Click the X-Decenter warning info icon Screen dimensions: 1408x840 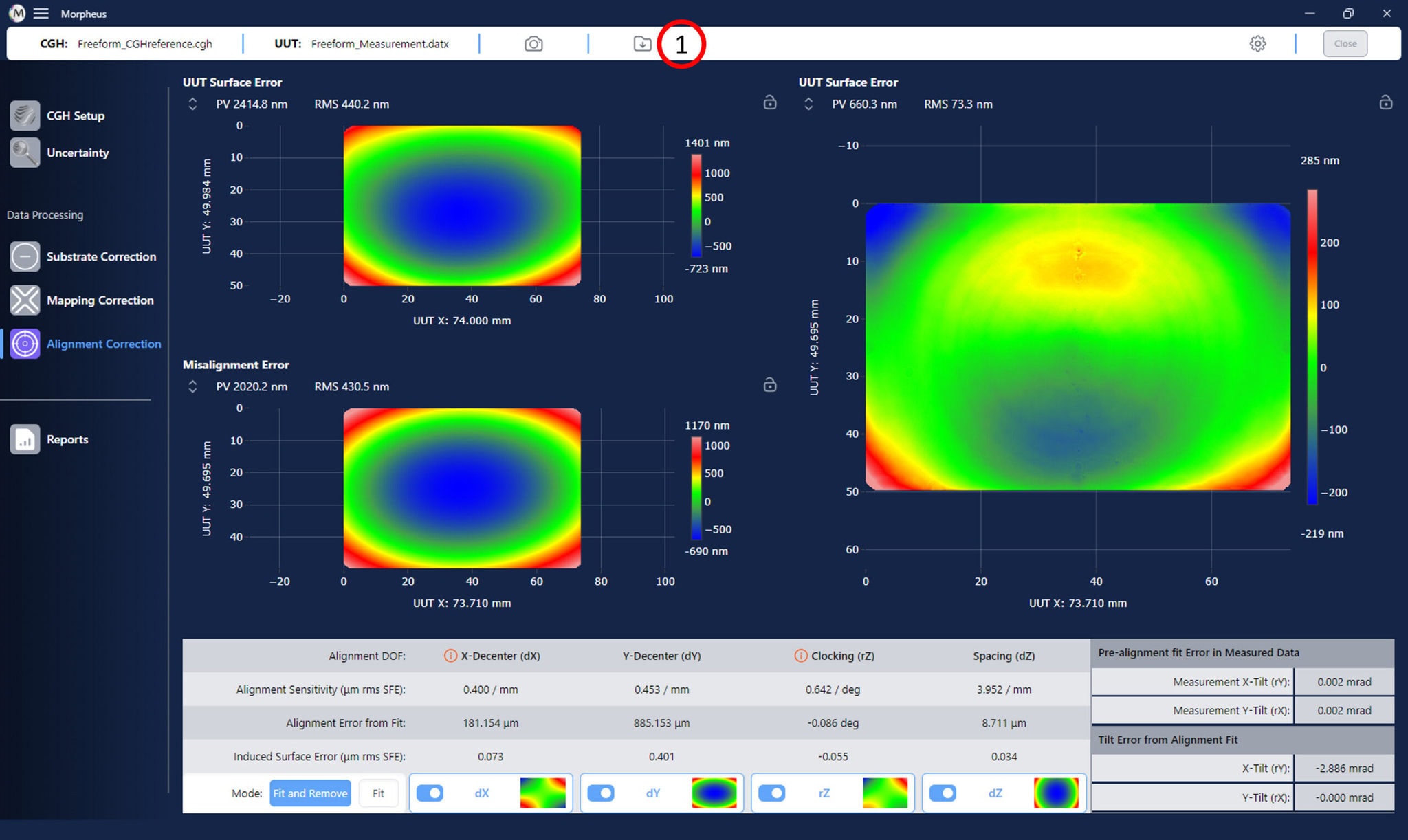click(x=450, y=656)
